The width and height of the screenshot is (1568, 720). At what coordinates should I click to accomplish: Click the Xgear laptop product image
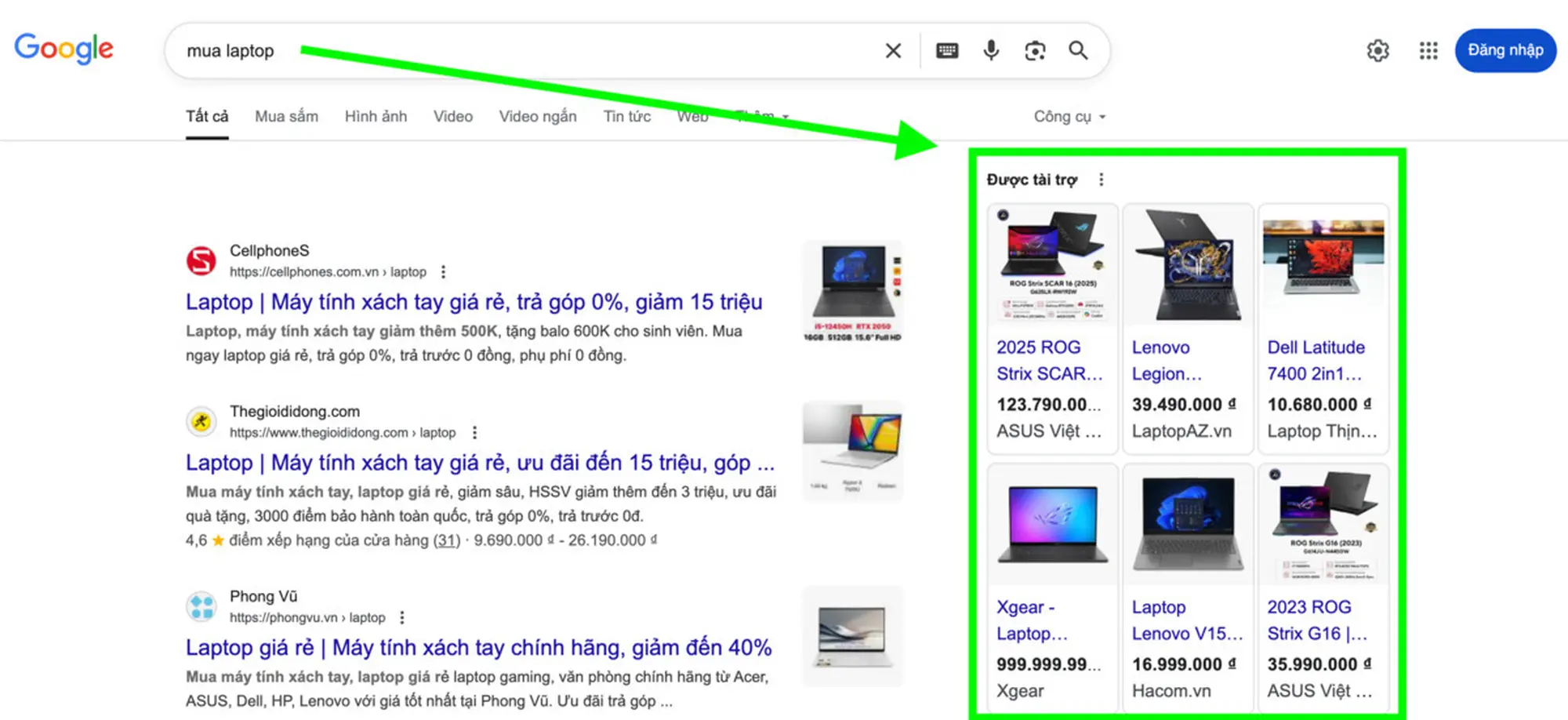(x=1052, y=525)
